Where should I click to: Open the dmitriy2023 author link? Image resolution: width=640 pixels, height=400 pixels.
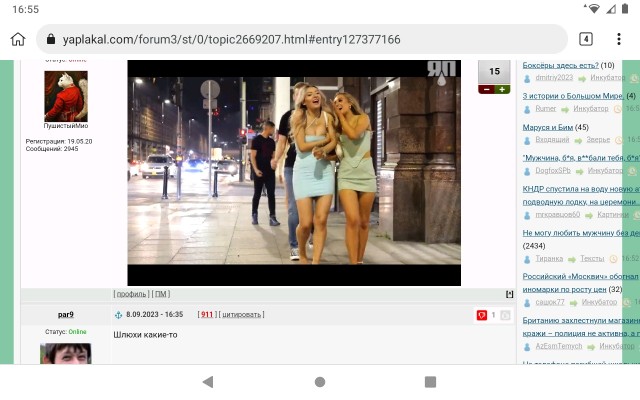(x=554, y=78)
